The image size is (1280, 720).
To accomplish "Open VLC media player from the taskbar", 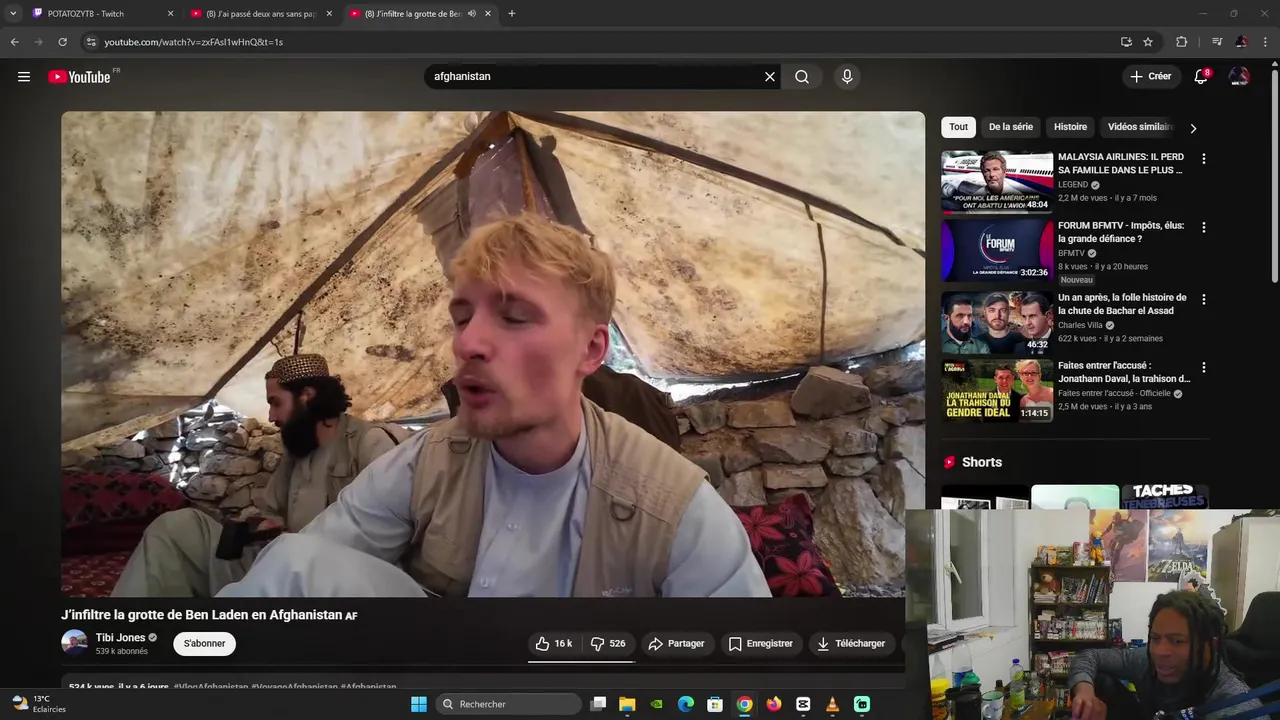I will [x=832, y=704].
